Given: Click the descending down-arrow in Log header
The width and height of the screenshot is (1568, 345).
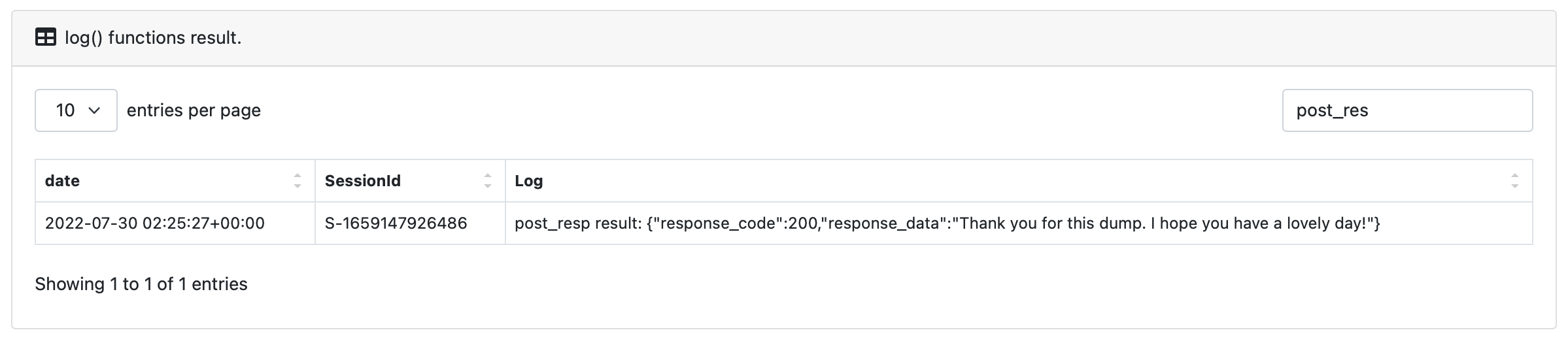Looking at the screenshot, I should click(x=1515, y=186).
